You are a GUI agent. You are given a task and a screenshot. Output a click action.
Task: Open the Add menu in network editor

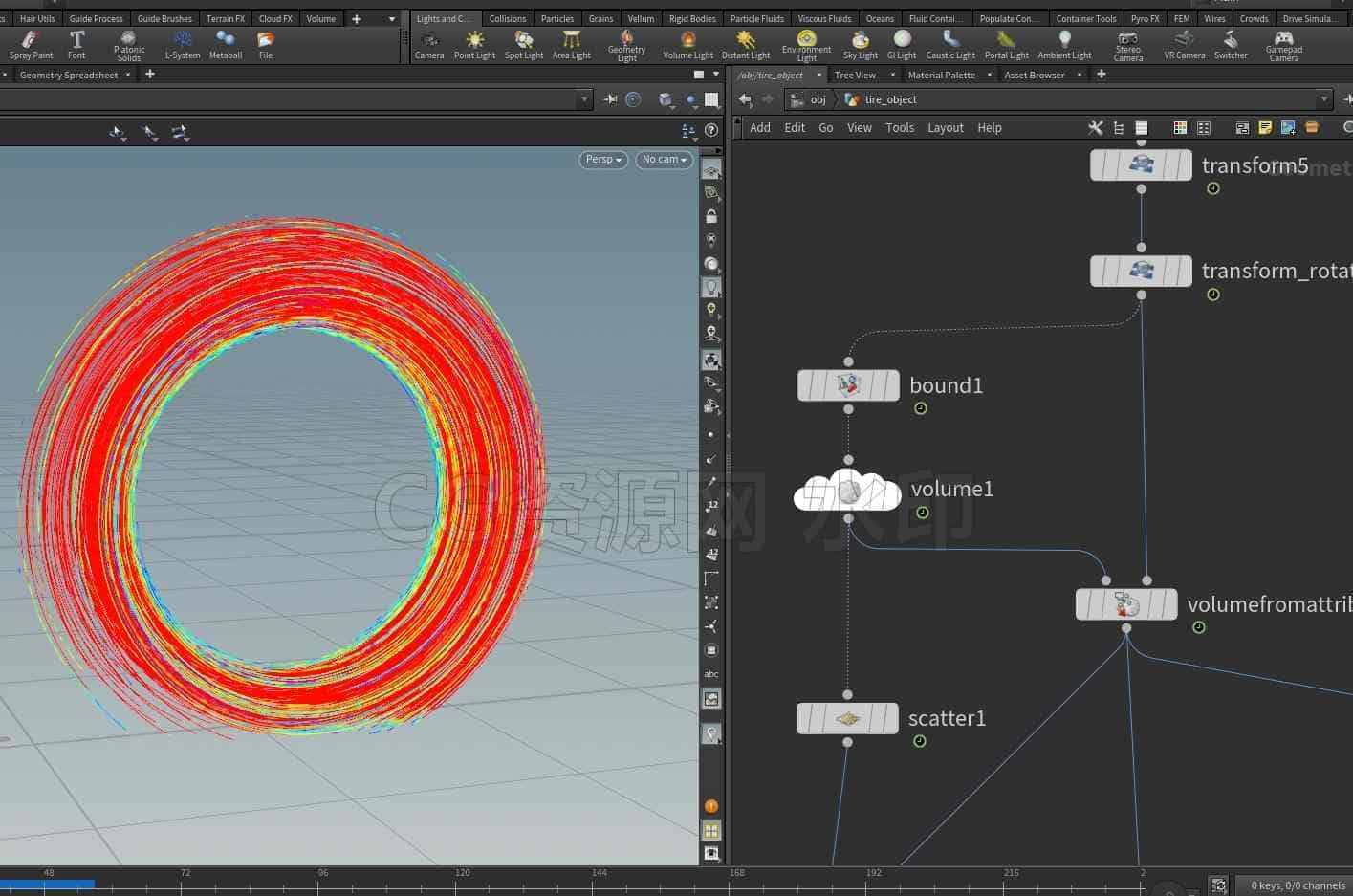click(760, 127)
